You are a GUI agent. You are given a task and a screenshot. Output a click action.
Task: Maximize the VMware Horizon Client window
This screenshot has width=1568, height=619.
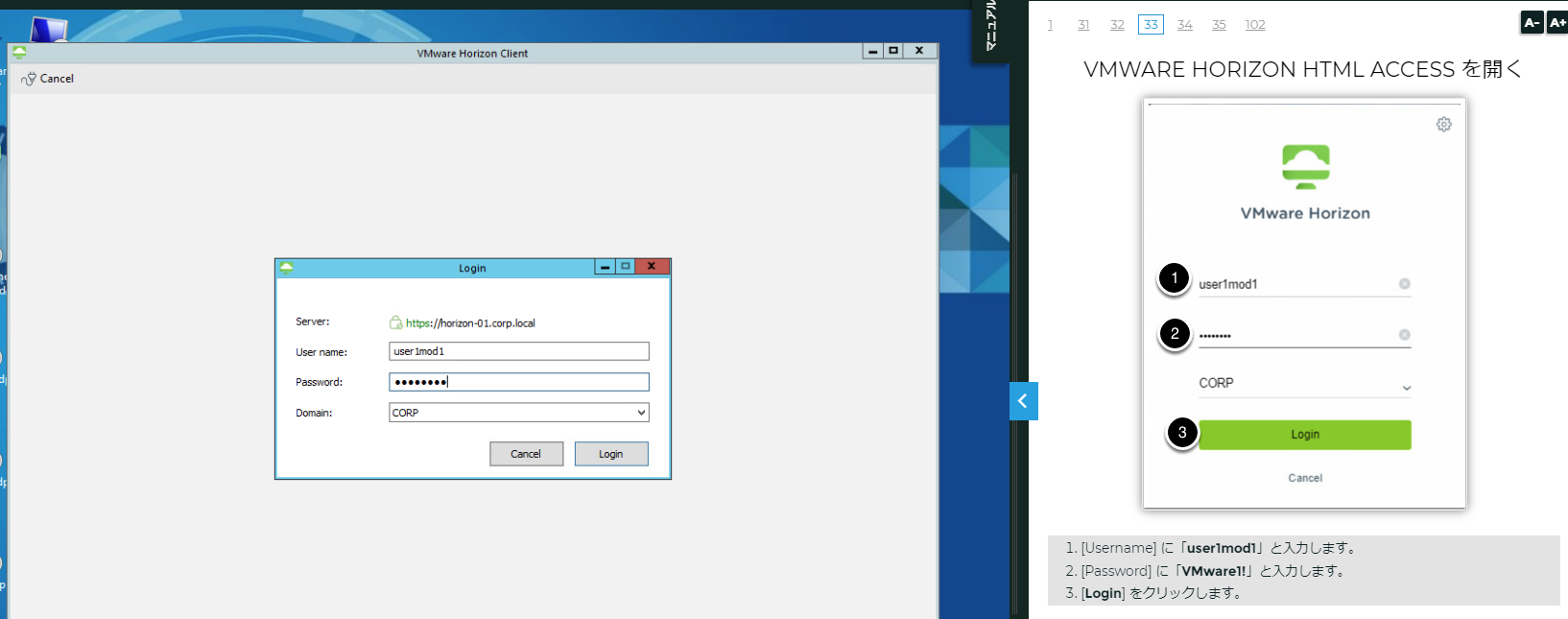tap(893, 51)
